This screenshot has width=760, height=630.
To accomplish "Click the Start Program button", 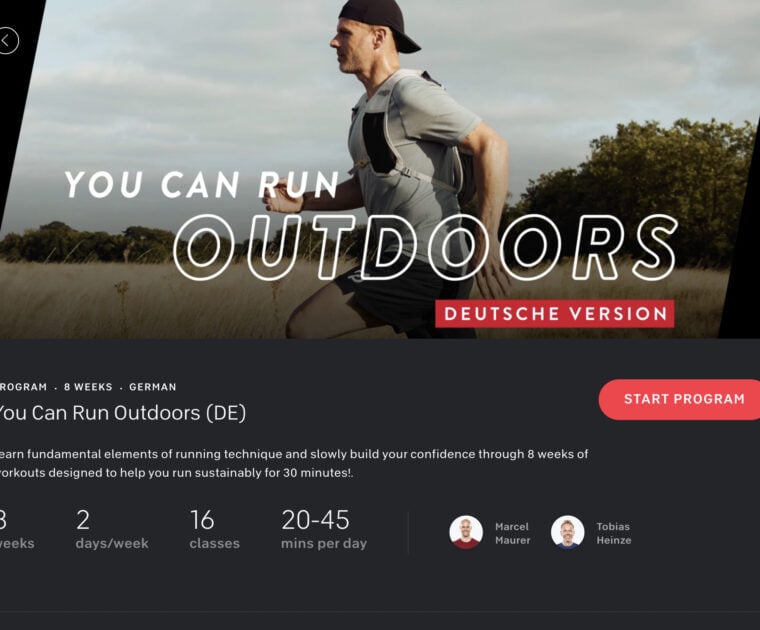I will click(683, 399).
